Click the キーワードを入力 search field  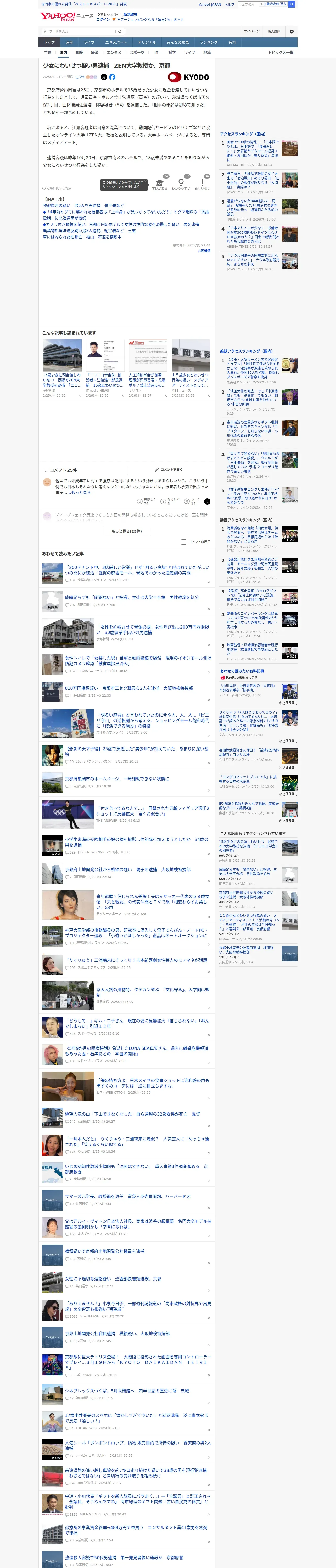click(79, 32)
